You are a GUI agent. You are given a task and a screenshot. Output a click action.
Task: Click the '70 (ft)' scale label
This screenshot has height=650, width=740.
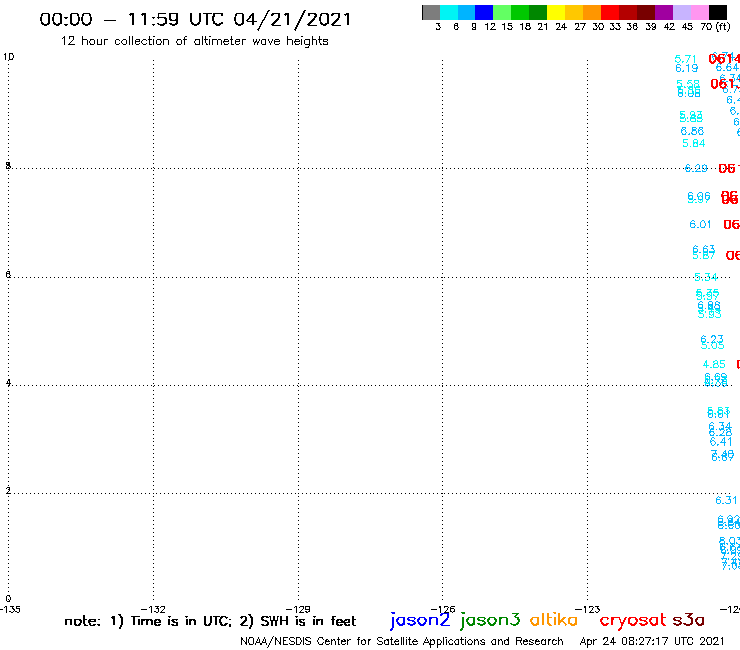click(715, 27)
